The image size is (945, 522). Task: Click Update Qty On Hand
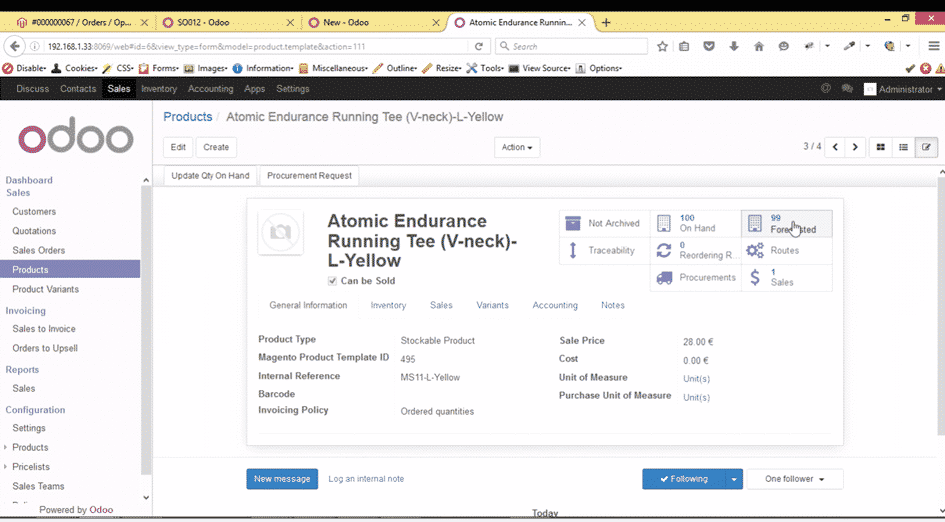click(x=210, y=176)
